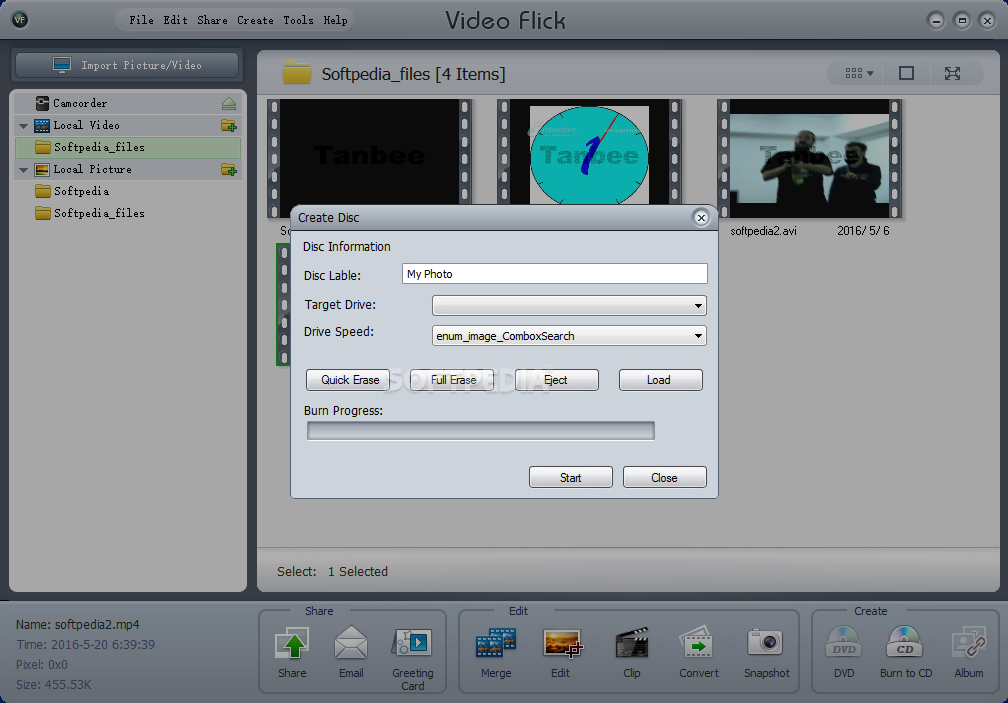Screen dimensions: 1008x703
Task: Take a Snapshot with camera icon
Action: (x=765, y=642)
